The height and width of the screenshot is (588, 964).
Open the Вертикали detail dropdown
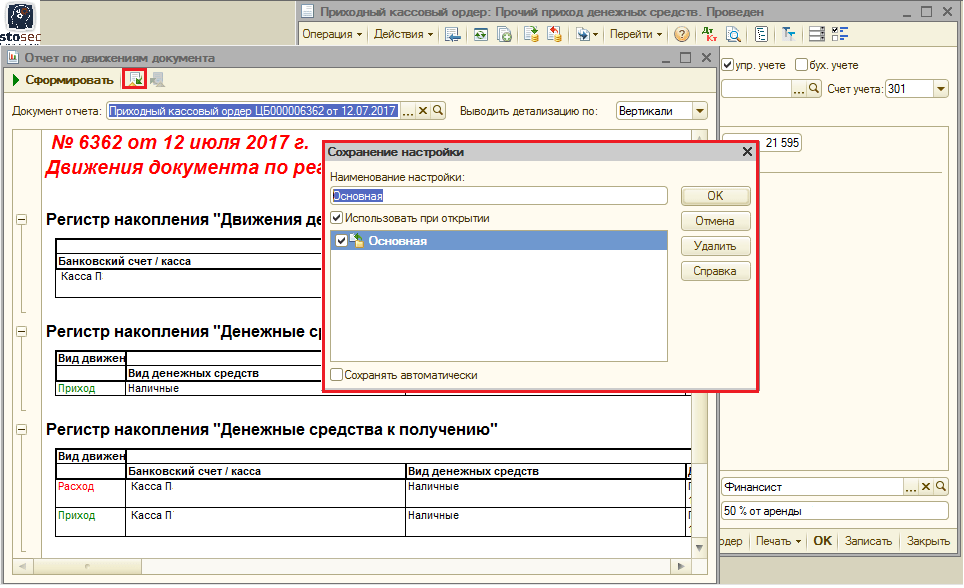(700, 111)
